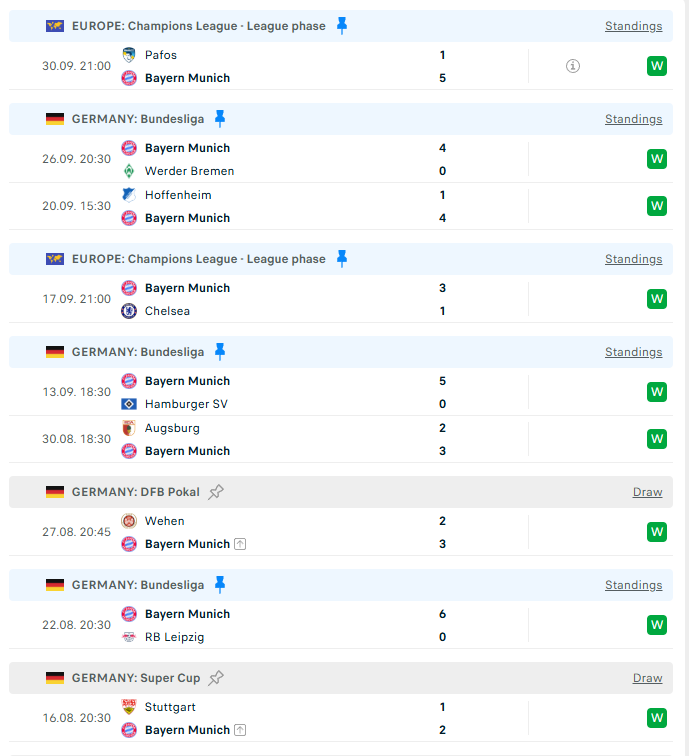
Task: Pin the DFB Pokal competition
Action: (x=216, y=492)
